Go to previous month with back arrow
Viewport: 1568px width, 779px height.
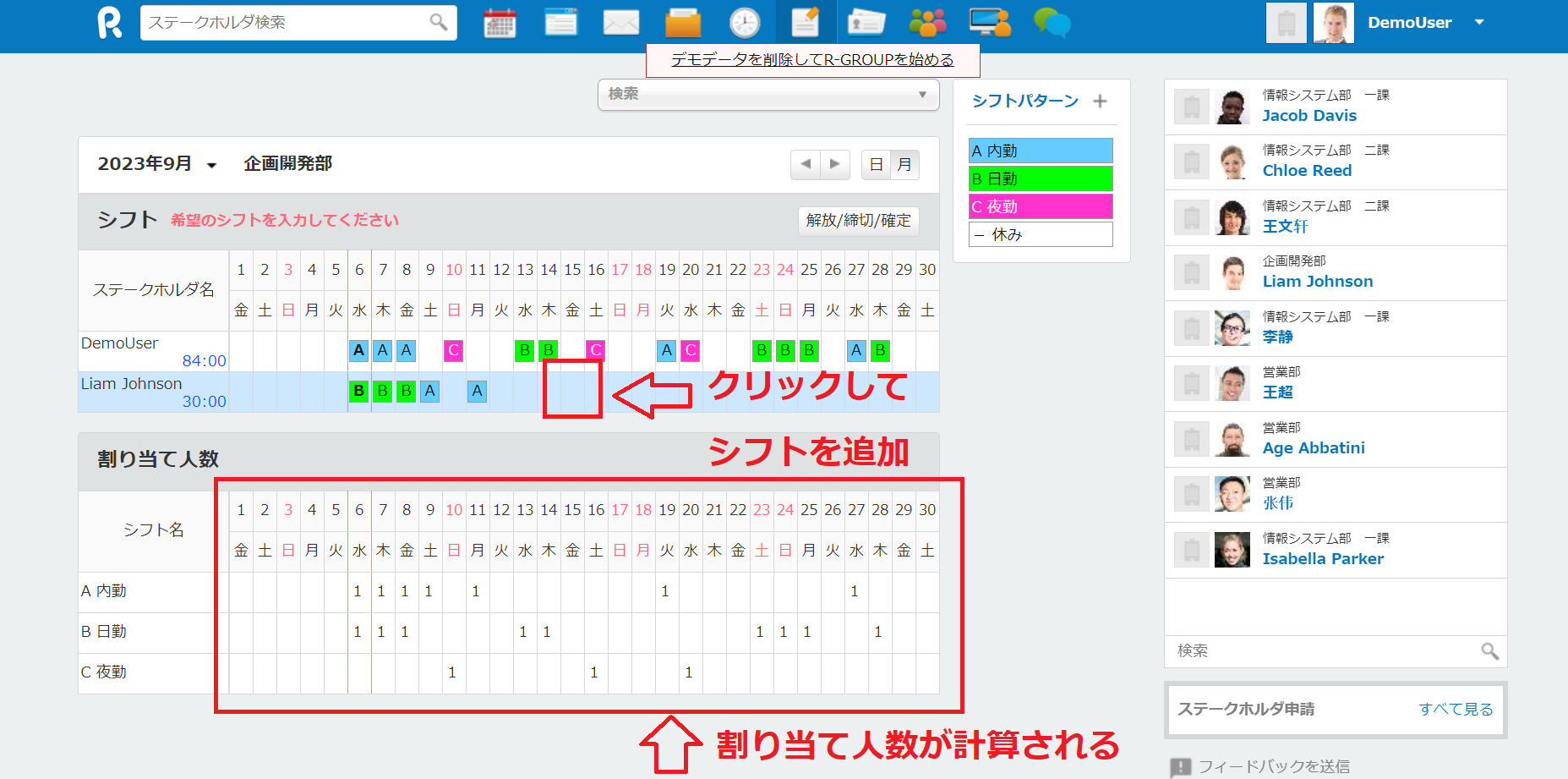806,164
